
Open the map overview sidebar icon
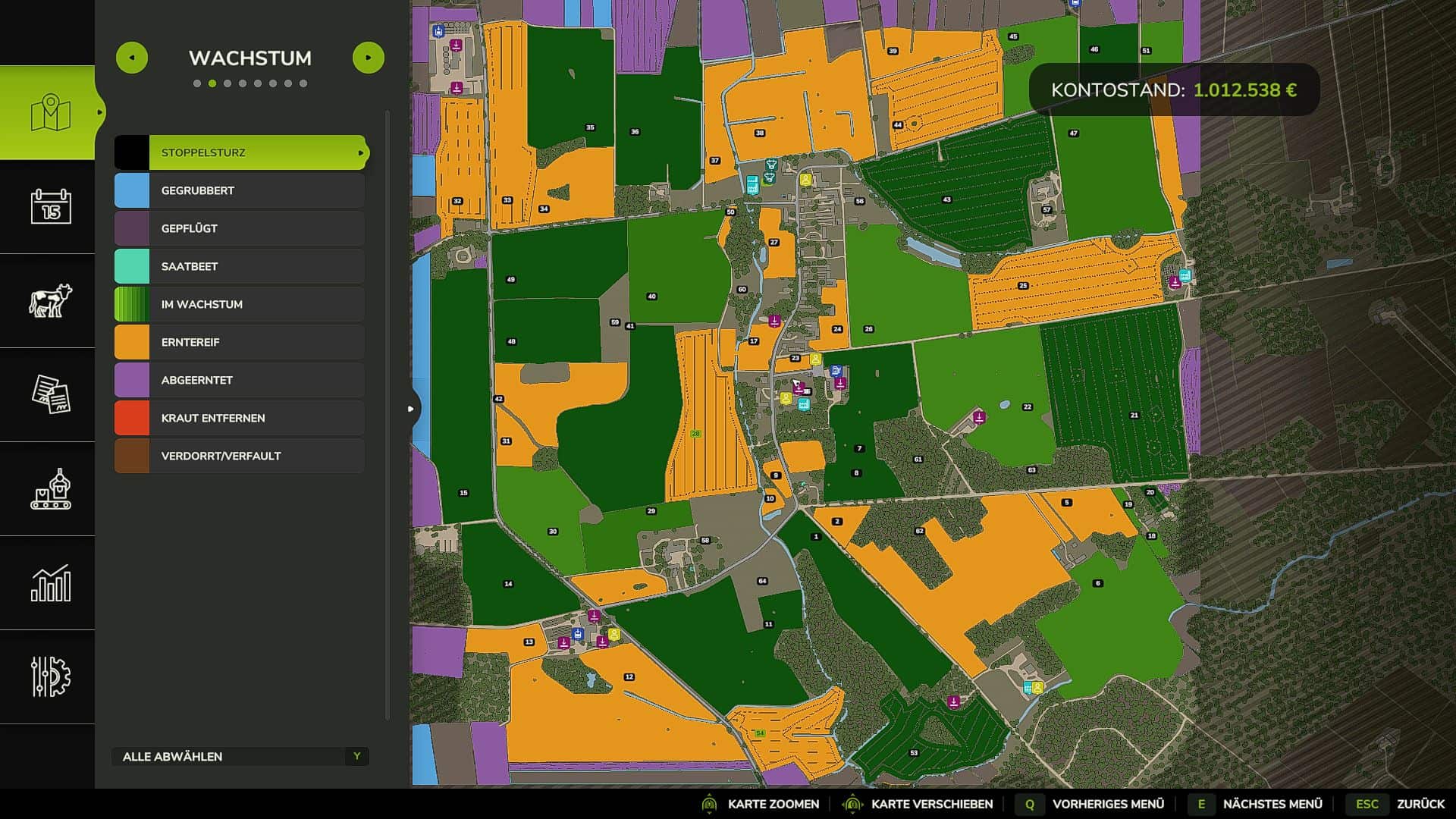(x=50, y=112)
